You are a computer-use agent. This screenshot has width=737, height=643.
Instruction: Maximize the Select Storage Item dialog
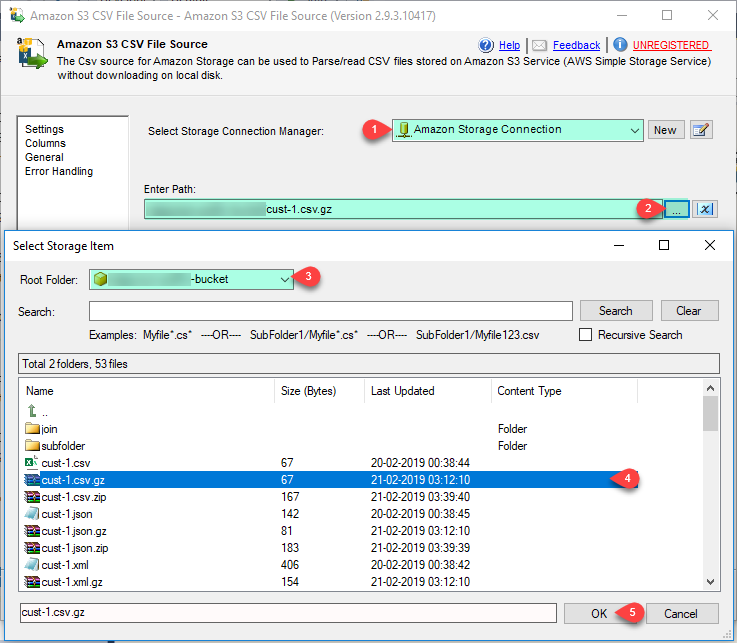(x=664, y=245)
